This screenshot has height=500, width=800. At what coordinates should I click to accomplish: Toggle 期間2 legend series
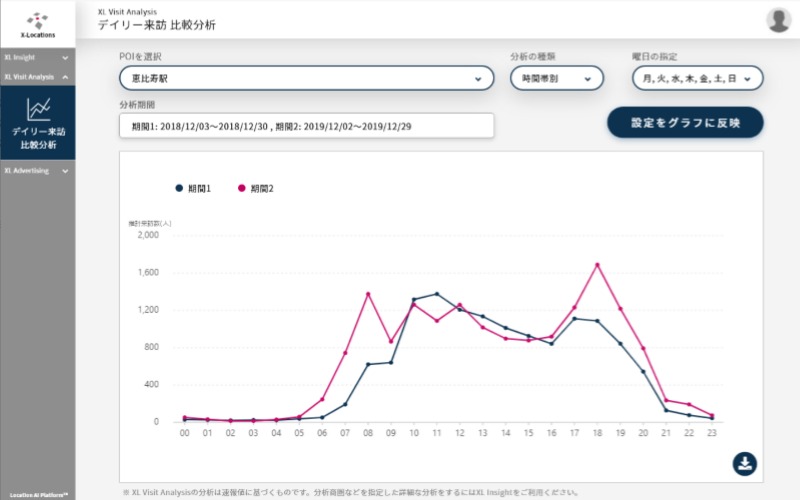click(x=255, y=188)
